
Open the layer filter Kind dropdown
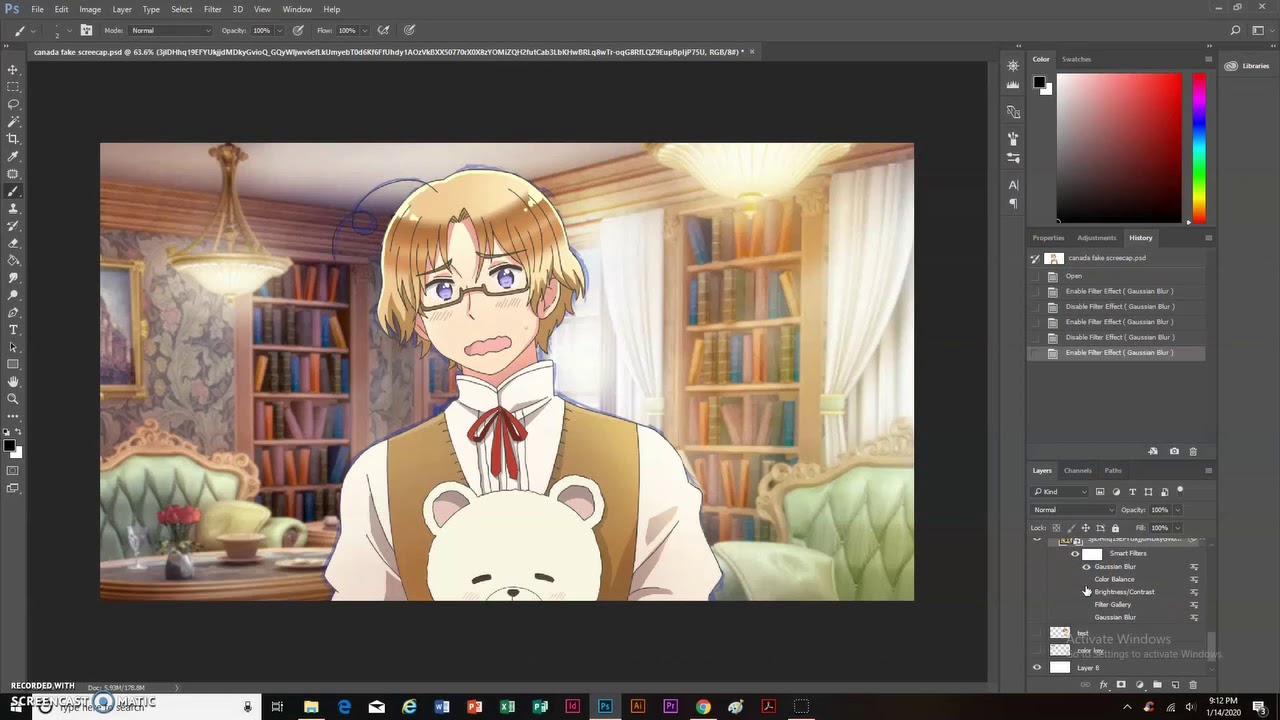pos(1060,492)
